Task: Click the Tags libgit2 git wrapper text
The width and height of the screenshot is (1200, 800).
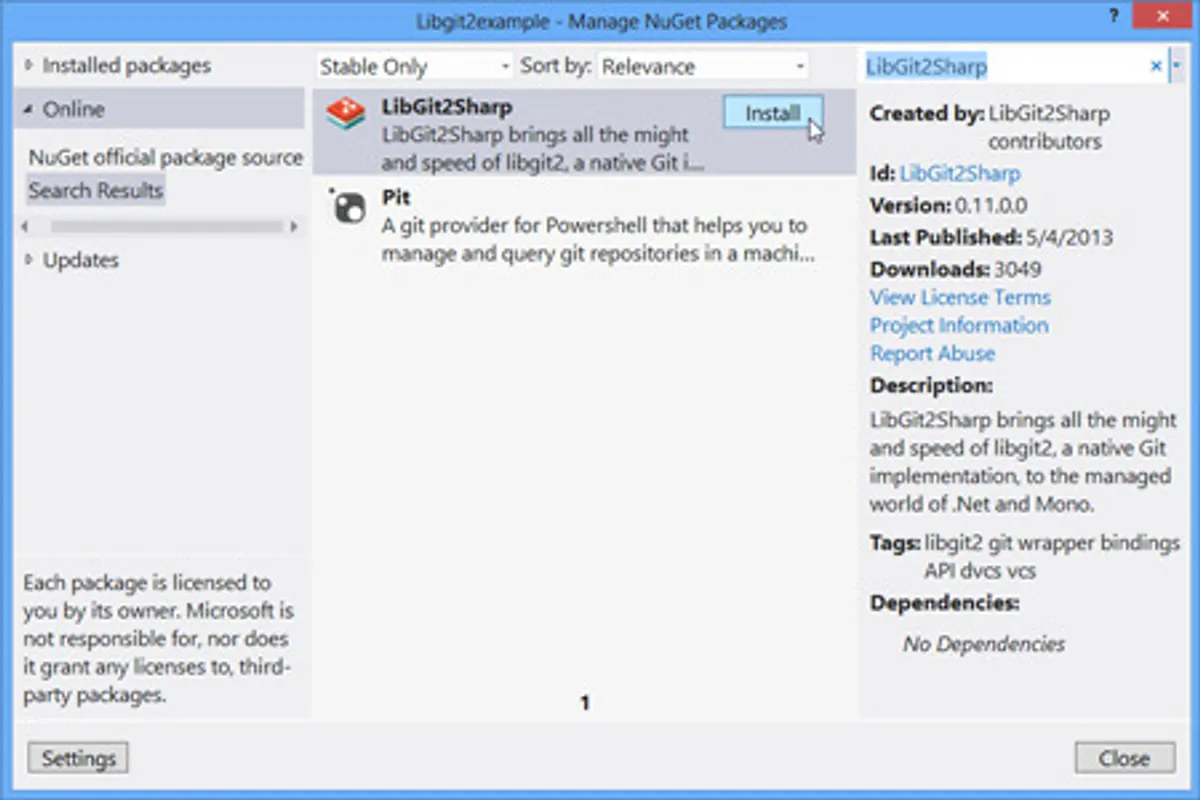Action: click(x=1025, y=557)
